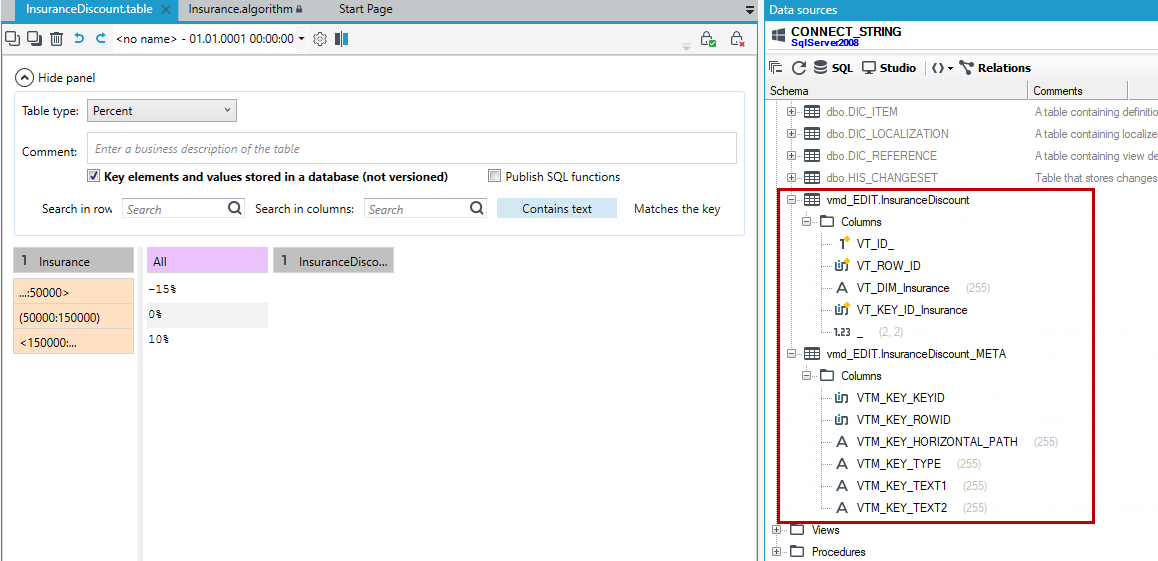The width and height of the screenshot is (1158, 561).
Task: Click the Insurance dimension header
Action: coord(73,261)
